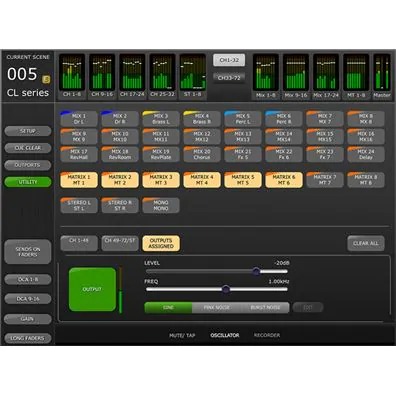The height and width of the screenshot is (396, 396).
Task: Select OUTPUTS ASSIGNED tab
Action: (x=161, y=243)
